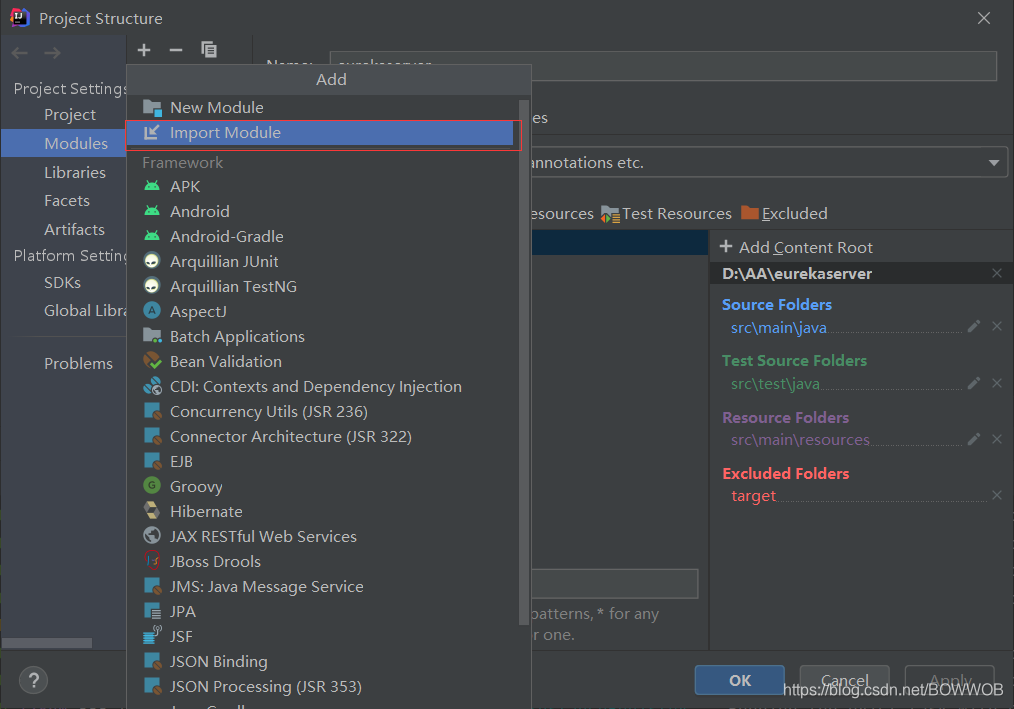Open SDKs platform settings
This screenshot has height=709, width=1014.
point(63,283)
